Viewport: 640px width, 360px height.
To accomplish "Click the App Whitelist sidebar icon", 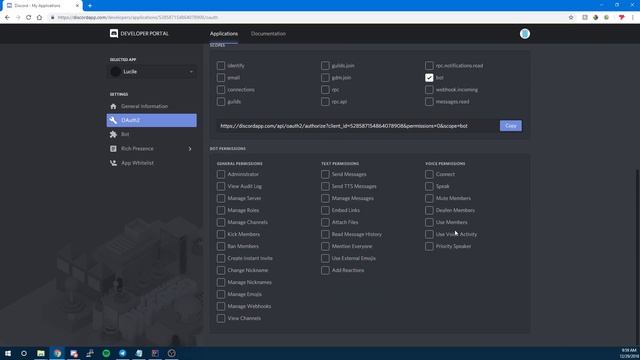I will coord(113,163).
